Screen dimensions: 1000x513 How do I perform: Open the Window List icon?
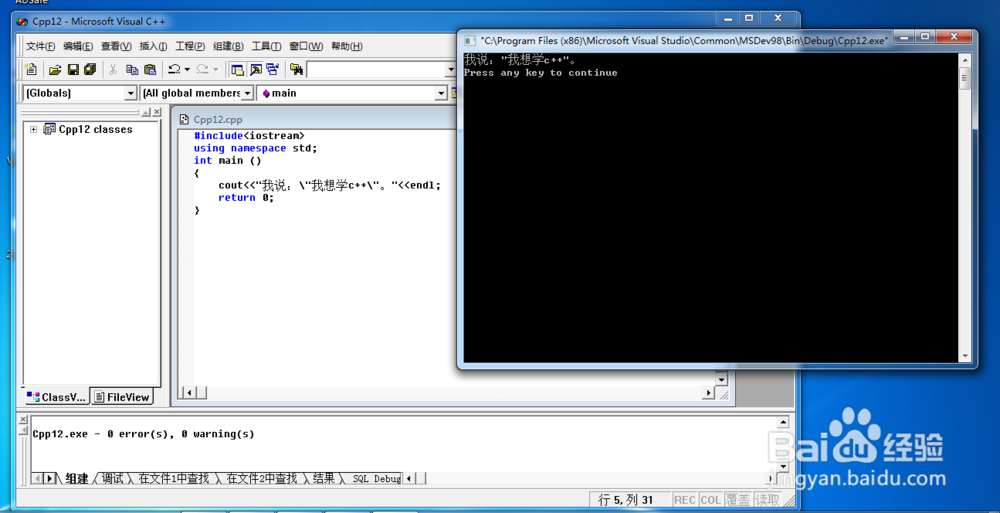click(273, 69)
